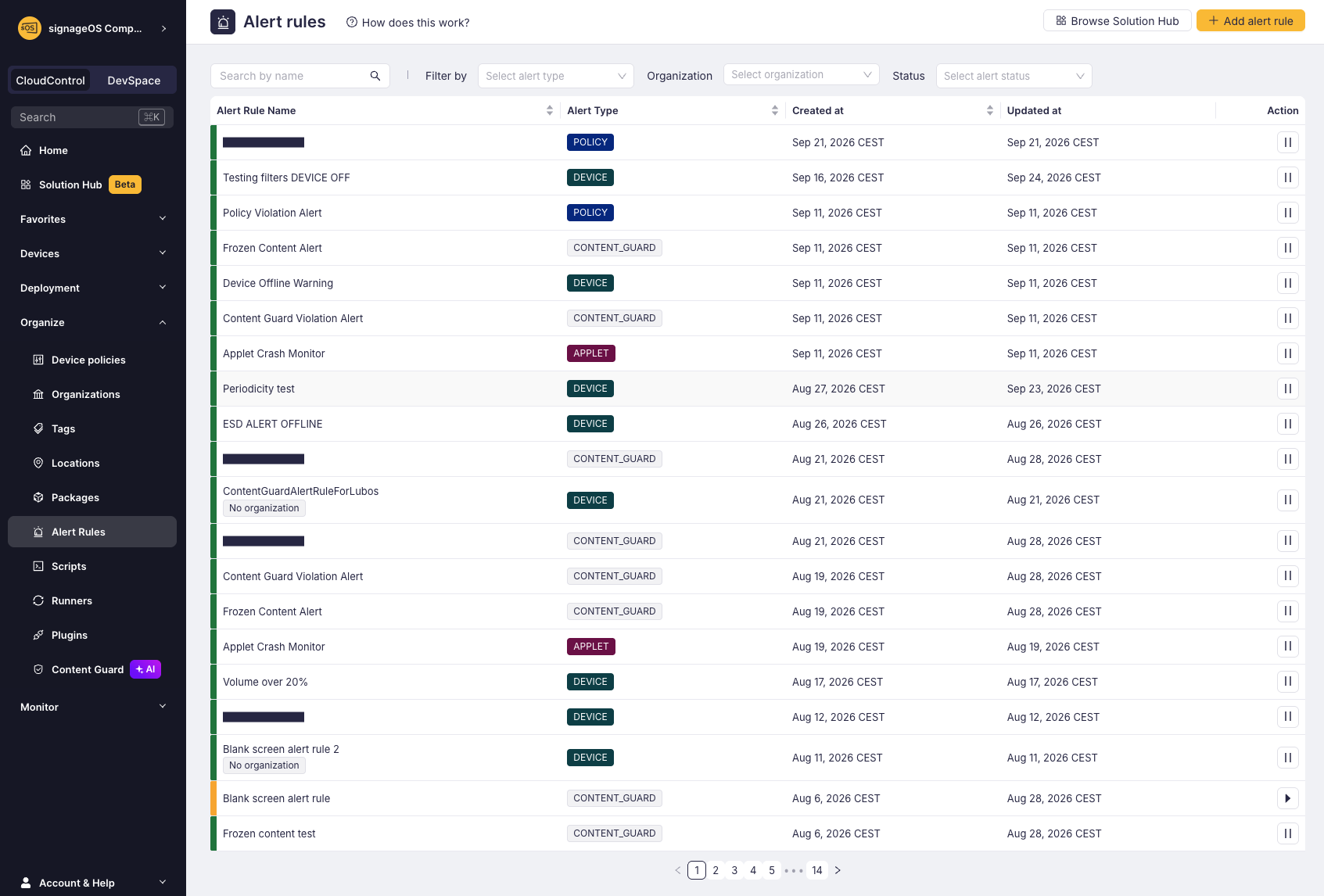Click the Alert rules bell icon in the header

(223, 22)
